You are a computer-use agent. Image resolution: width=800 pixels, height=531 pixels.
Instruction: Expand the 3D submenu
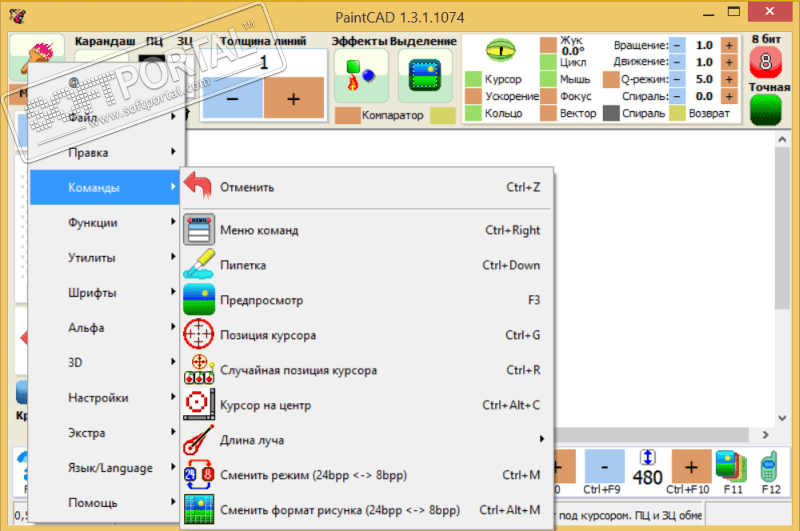104,362
